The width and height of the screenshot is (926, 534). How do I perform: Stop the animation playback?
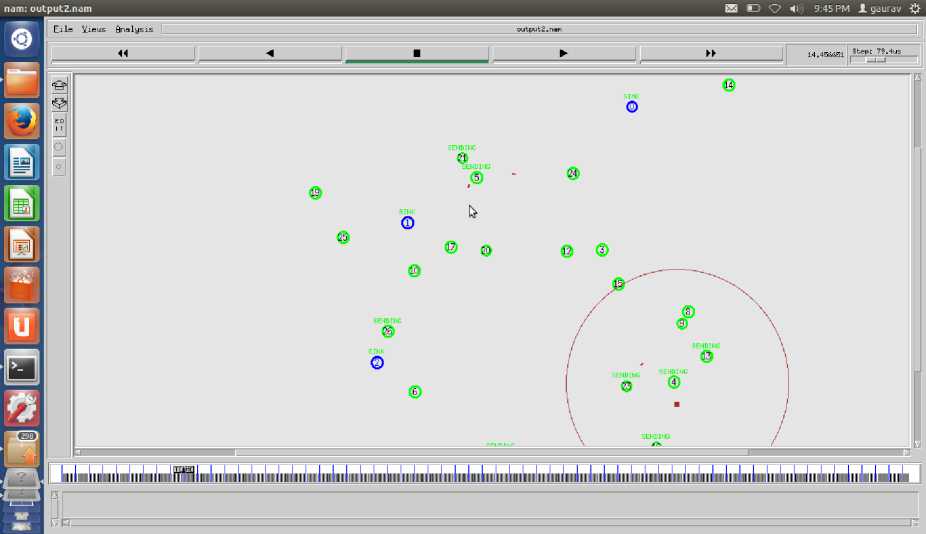pos(417,53)
